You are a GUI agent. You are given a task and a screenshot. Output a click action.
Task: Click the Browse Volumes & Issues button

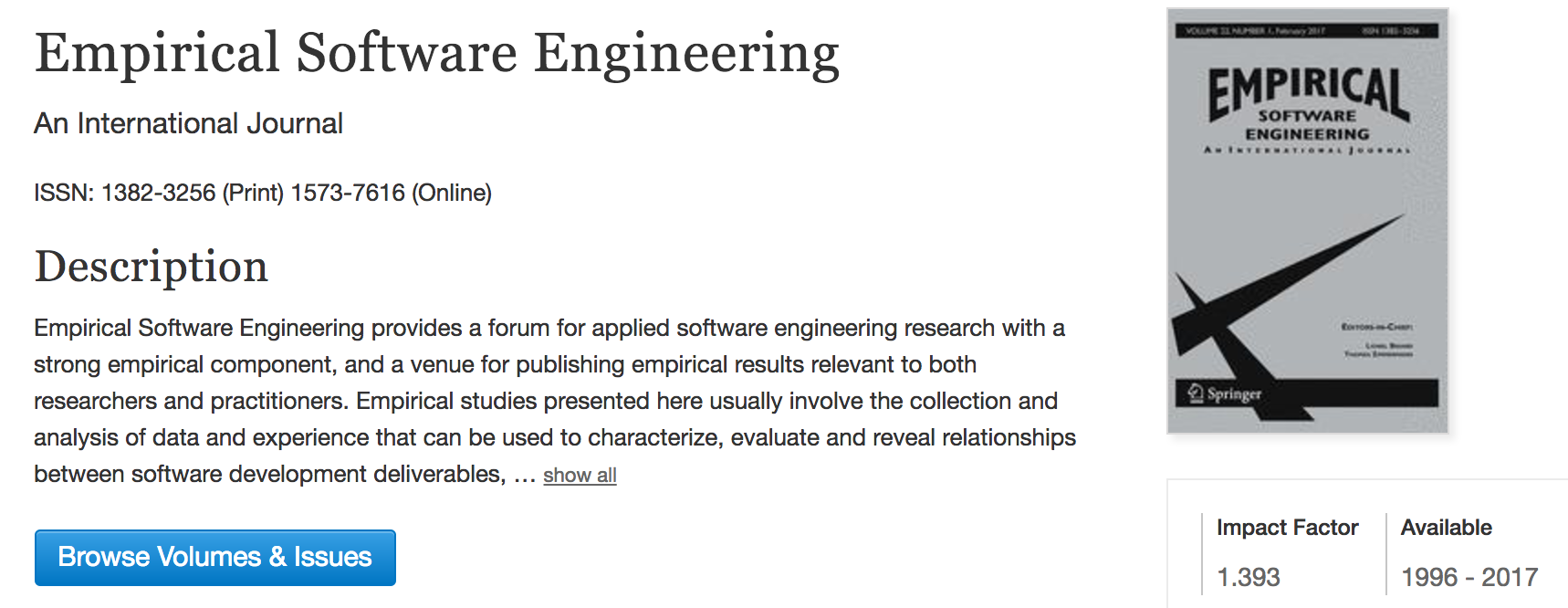[214, 557]
